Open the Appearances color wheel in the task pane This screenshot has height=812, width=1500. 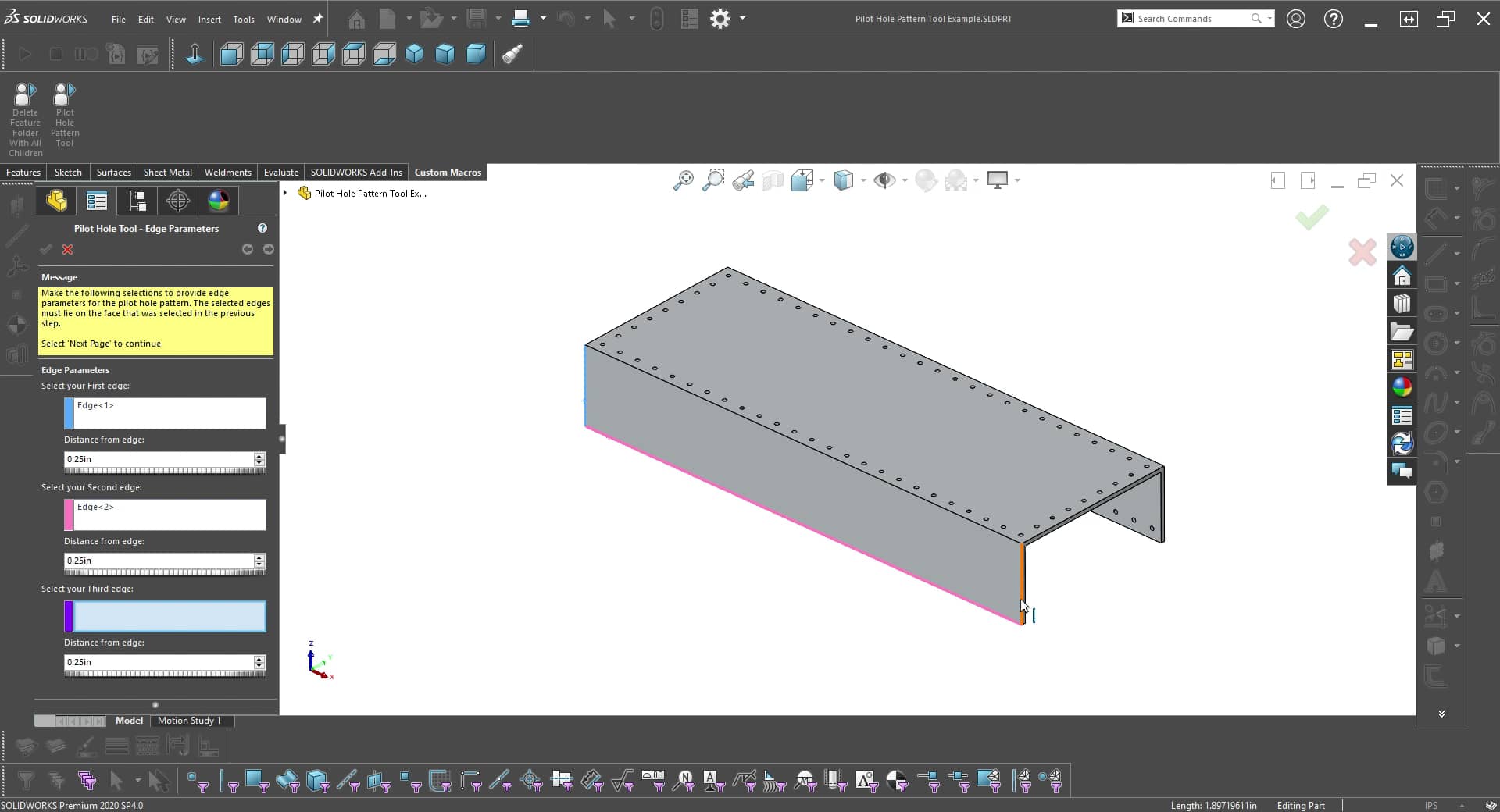[1402, 386]
